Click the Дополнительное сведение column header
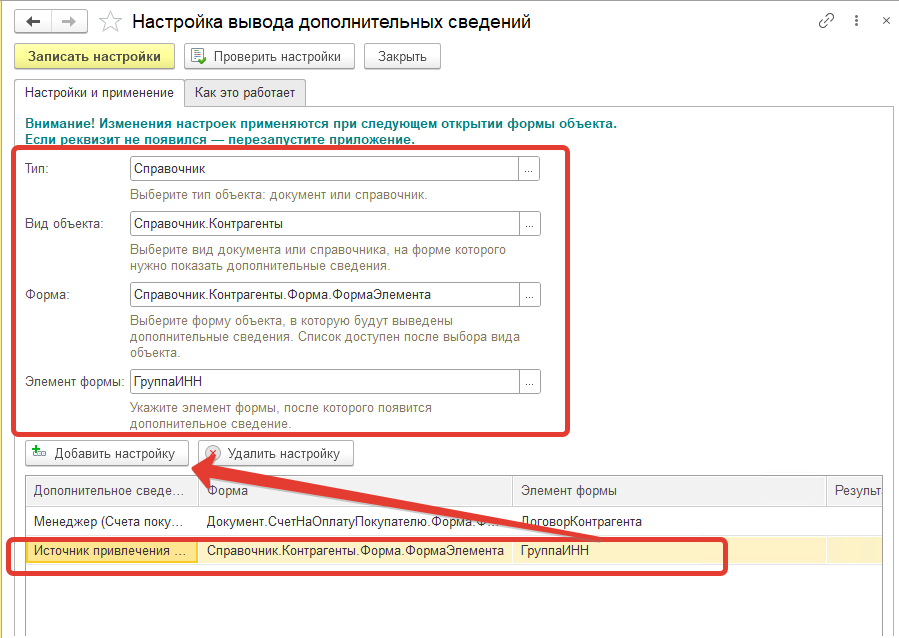The height and width of the screenshot is (638, 899). pyautogui.click(x=112, y=491)
